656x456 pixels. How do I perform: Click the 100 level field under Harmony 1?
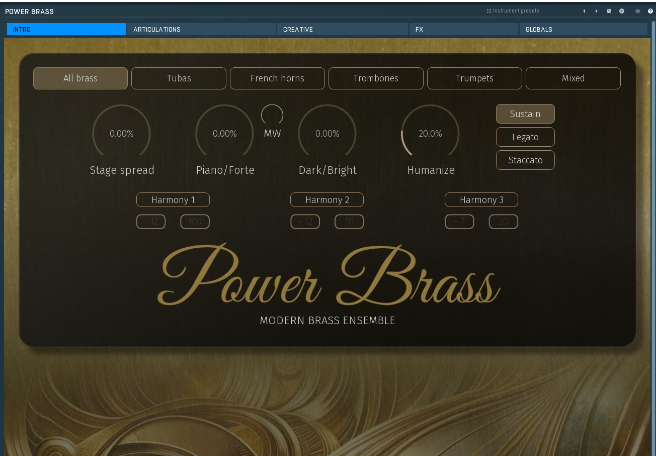[195, 221]
